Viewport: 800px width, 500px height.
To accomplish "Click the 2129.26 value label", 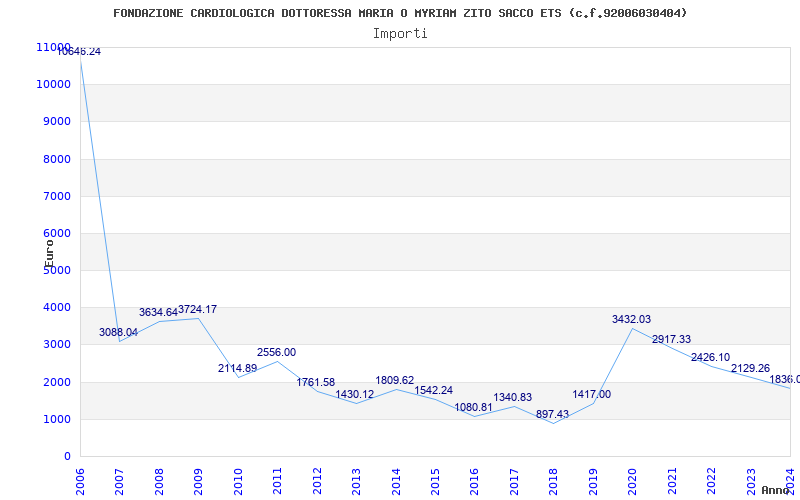I will pos(751,368).
